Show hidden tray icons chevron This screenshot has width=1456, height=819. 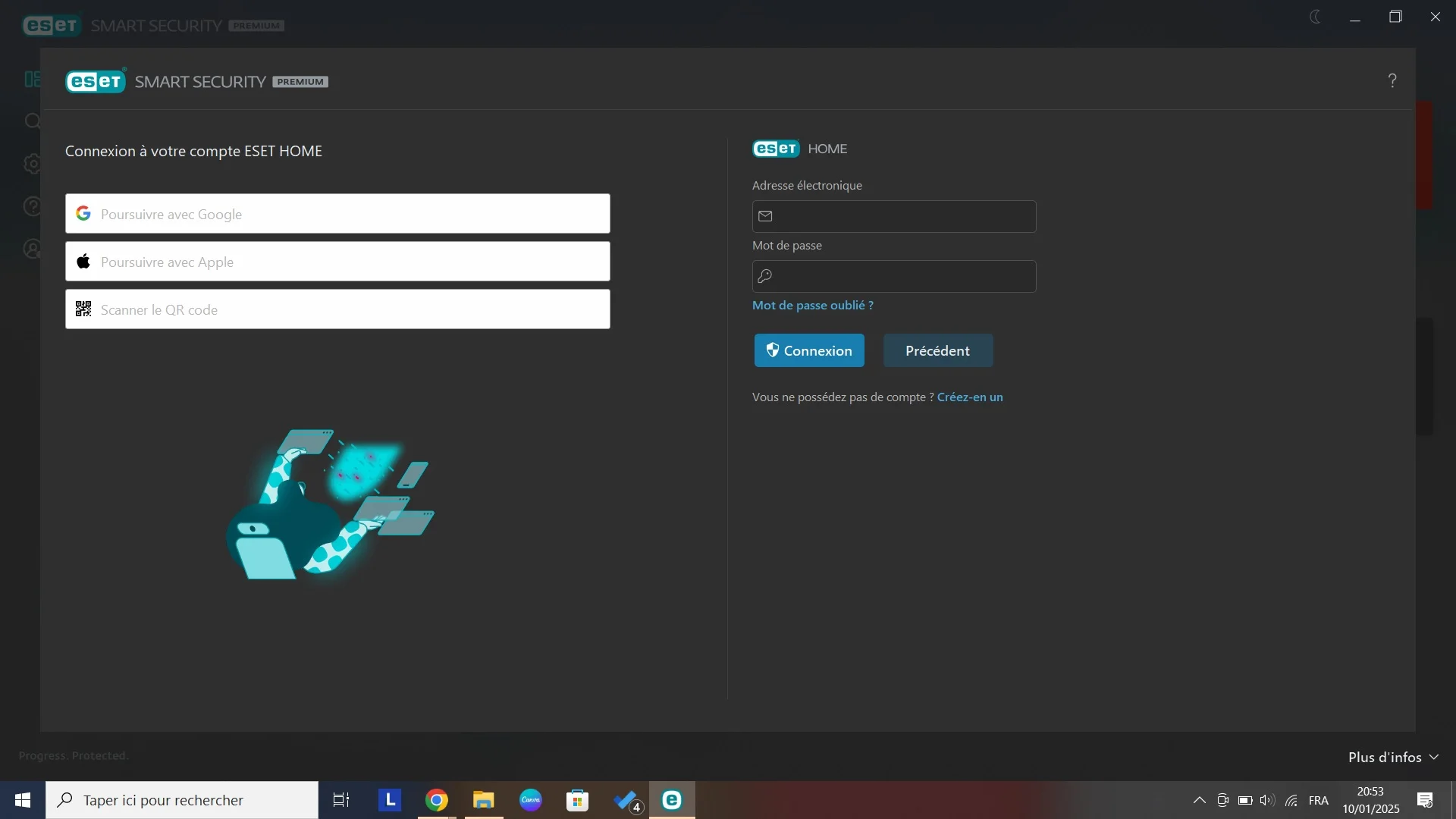(x=1200, y=800)
